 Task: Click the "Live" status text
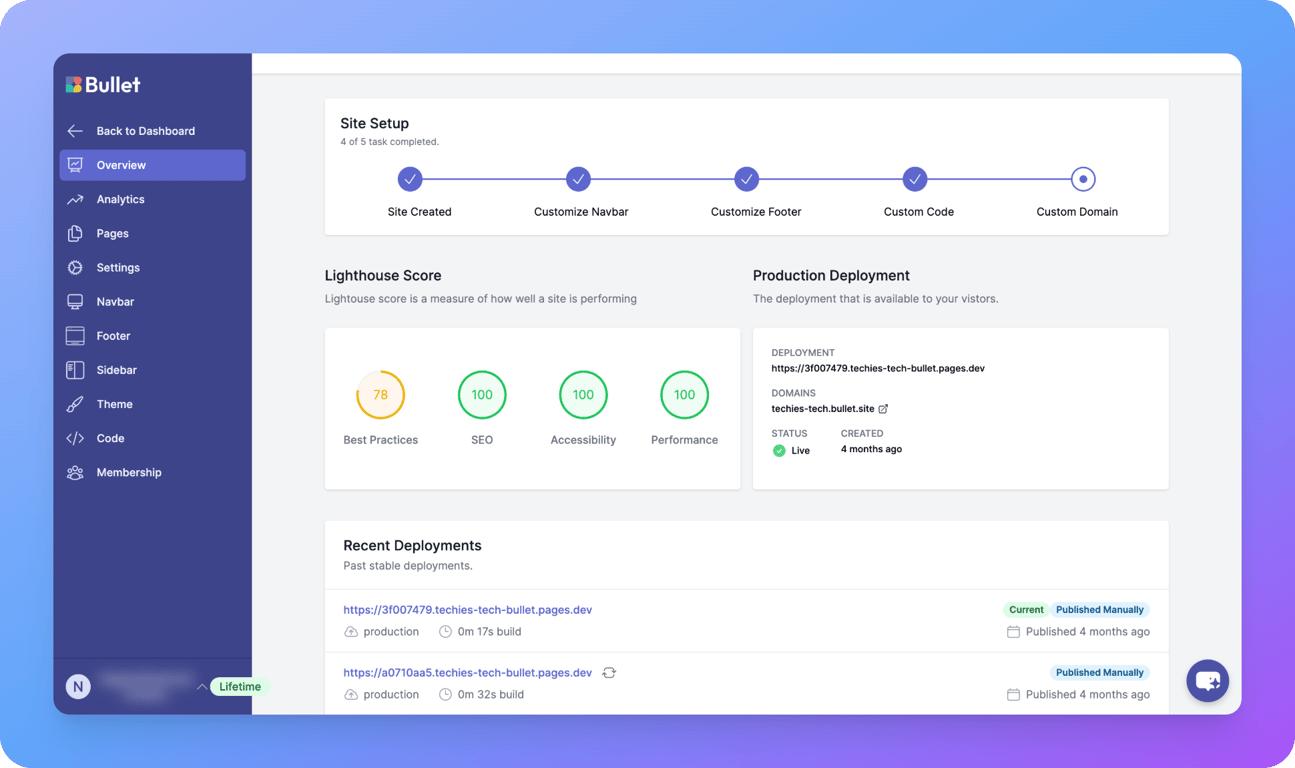[801, 451]
